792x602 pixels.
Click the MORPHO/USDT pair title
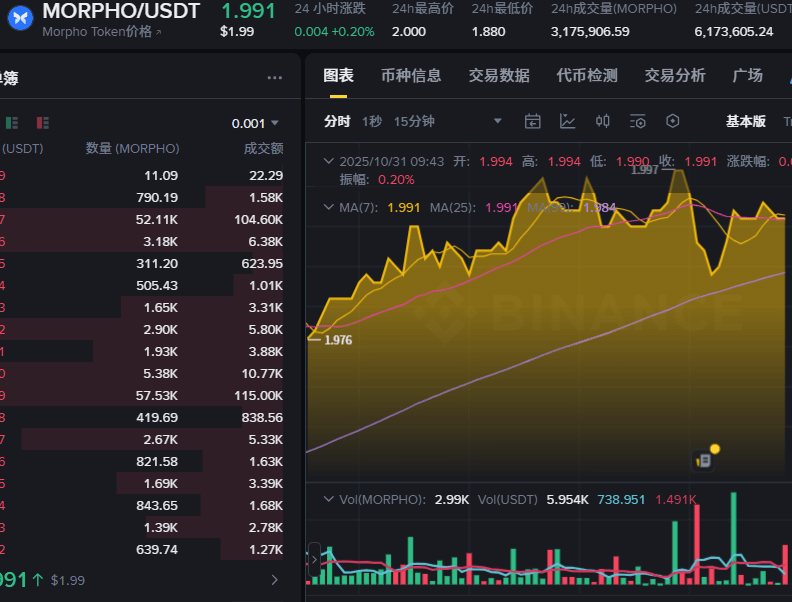tap(121, 11)
